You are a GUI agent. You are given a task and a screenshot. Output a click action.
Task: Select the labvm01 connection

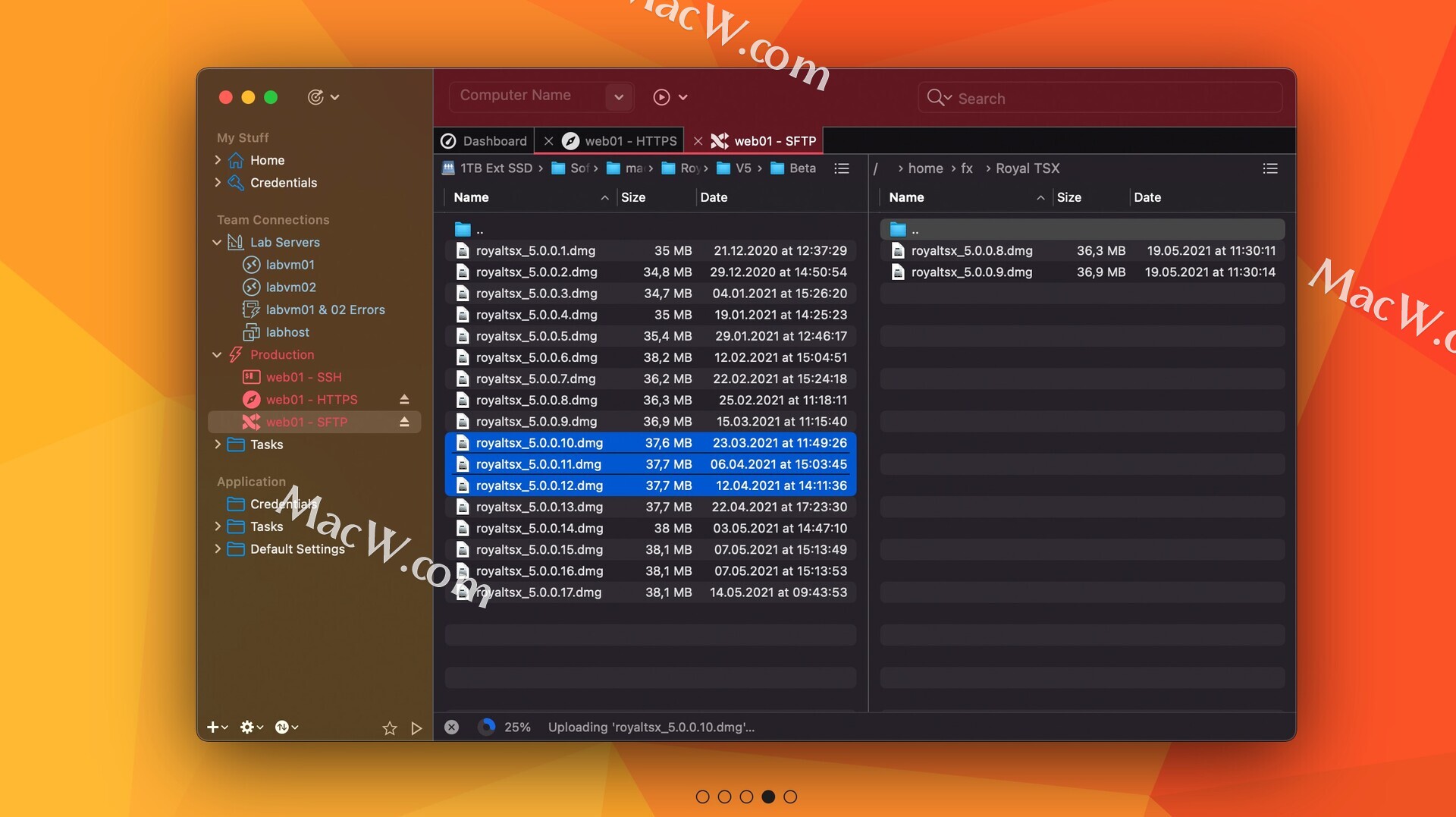click(x=290, y=265)
